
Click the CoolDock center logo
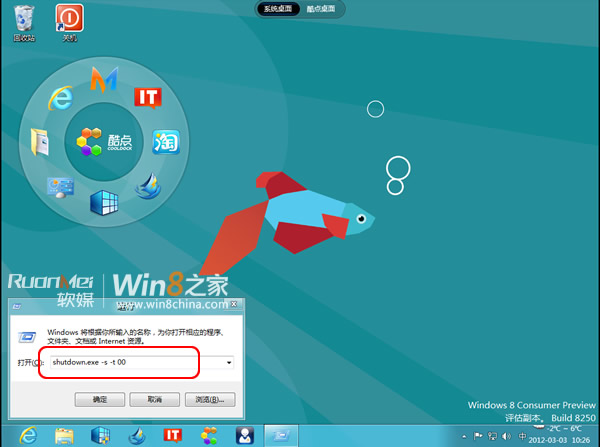click(x=104, y=141)
